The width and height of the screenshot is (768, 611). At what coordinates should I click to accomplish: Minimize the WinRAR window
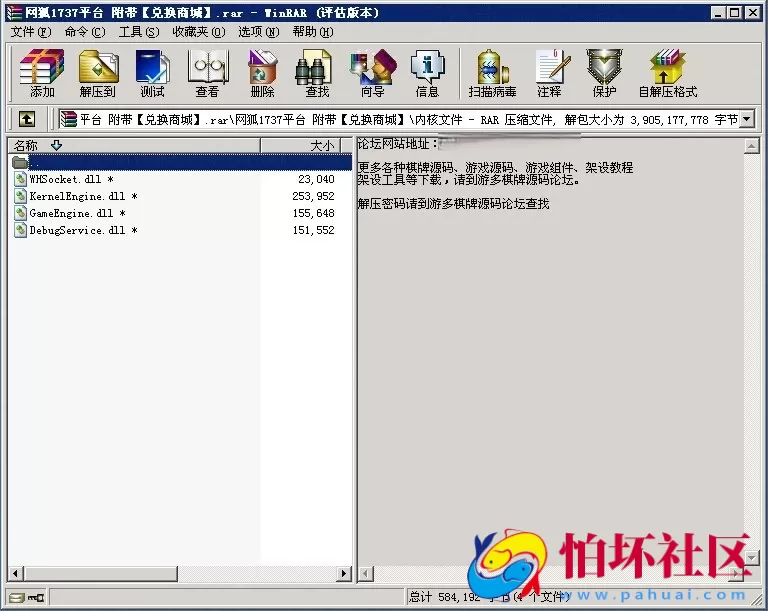(x=718, y=13)
